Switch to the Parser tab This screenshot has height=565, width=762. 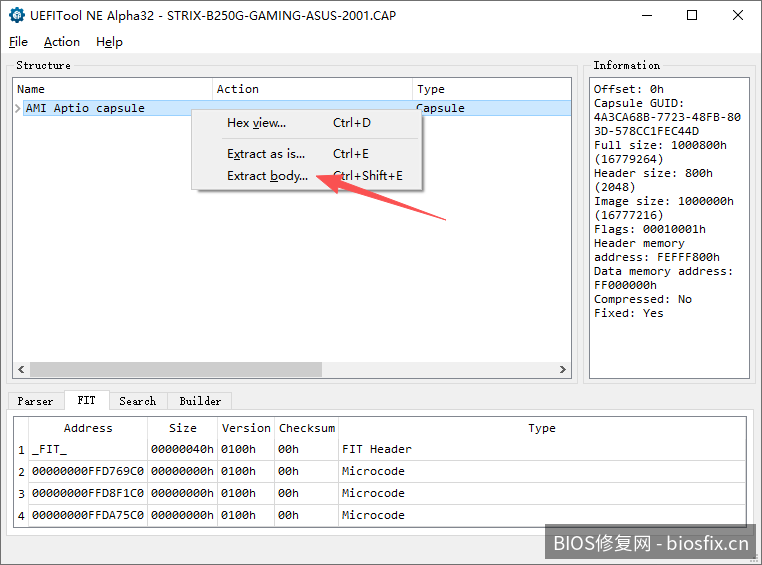(x=35, y=401)
